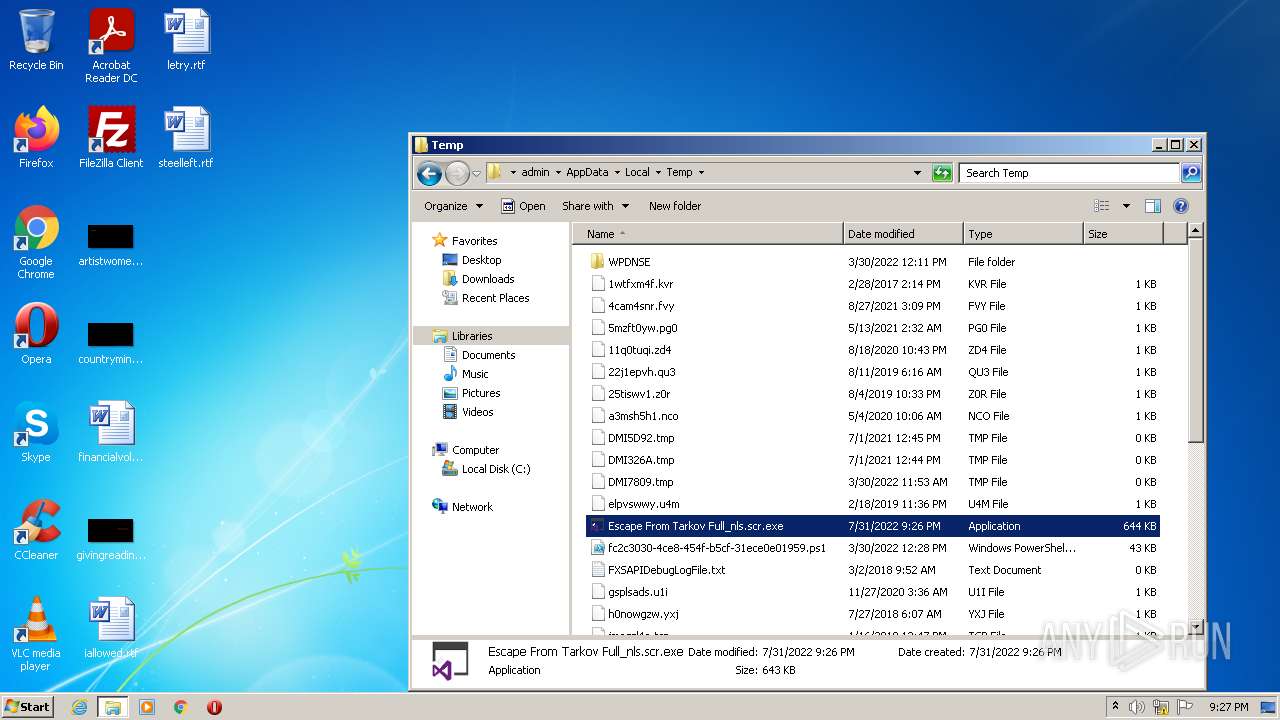
Task: Select the financialvol... document on desktop
Action: (111, 432)
